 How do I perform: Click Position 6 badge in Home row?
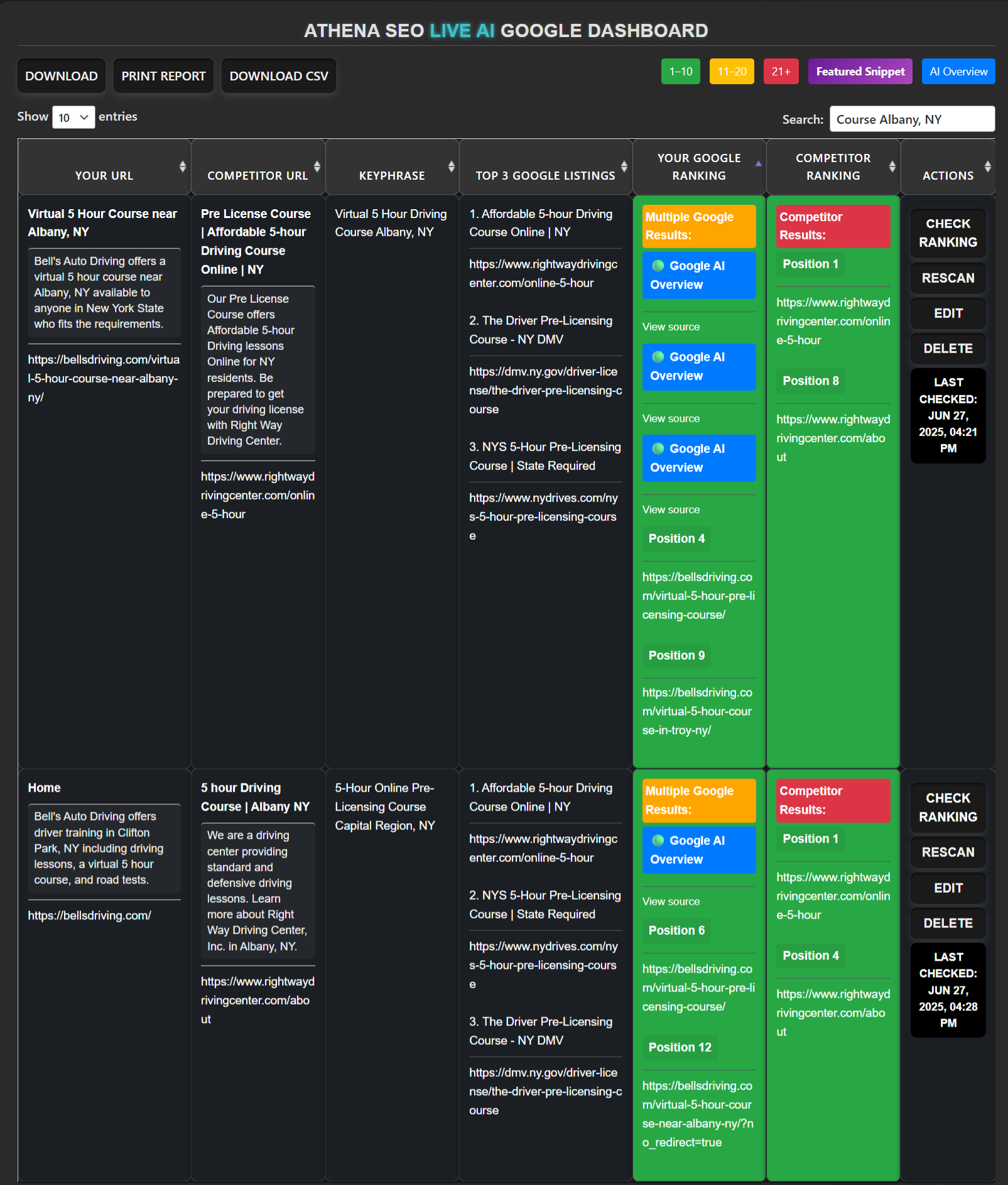[x=676, y=931]
